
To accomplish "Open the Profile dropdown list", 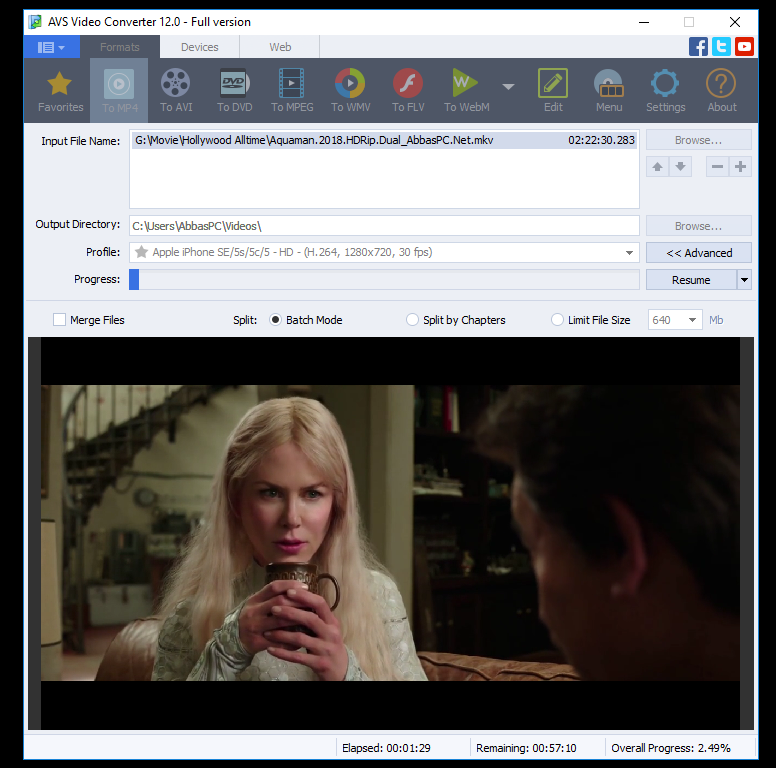I will click(x=629, y=253).
